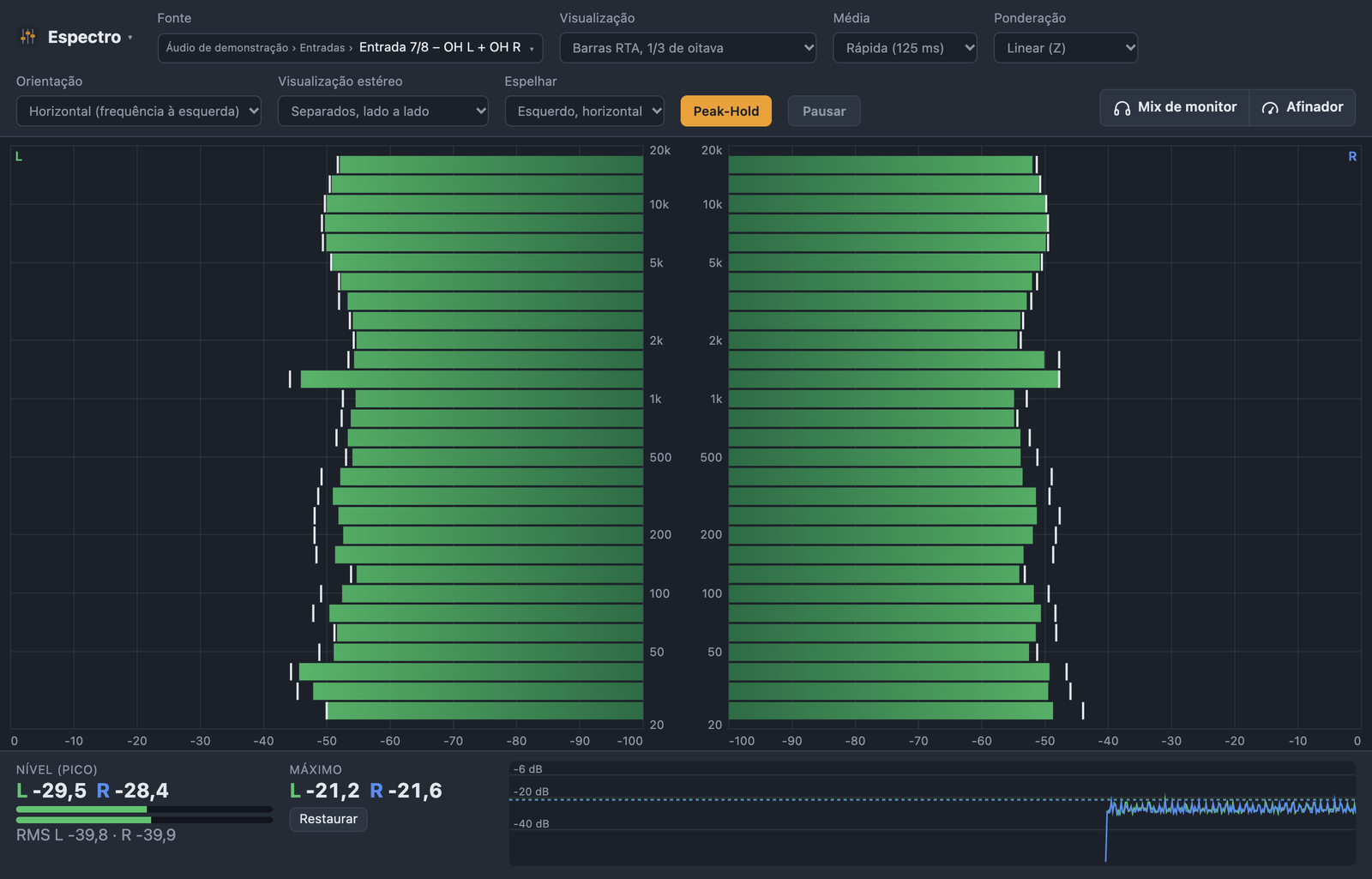
Task: Click the lower peak level meter bar
Action: [x=144, y=820]
